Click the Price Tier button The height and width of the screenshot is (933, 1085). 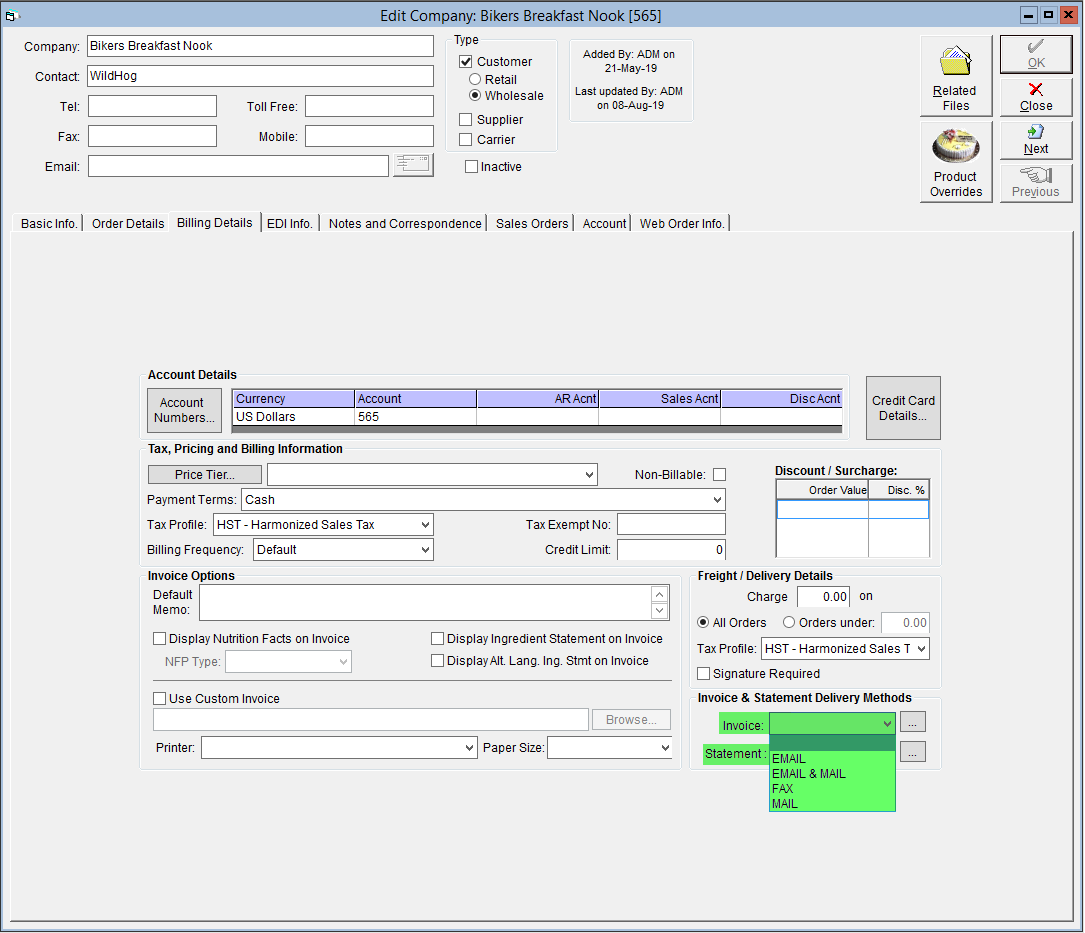pos(205,474)
